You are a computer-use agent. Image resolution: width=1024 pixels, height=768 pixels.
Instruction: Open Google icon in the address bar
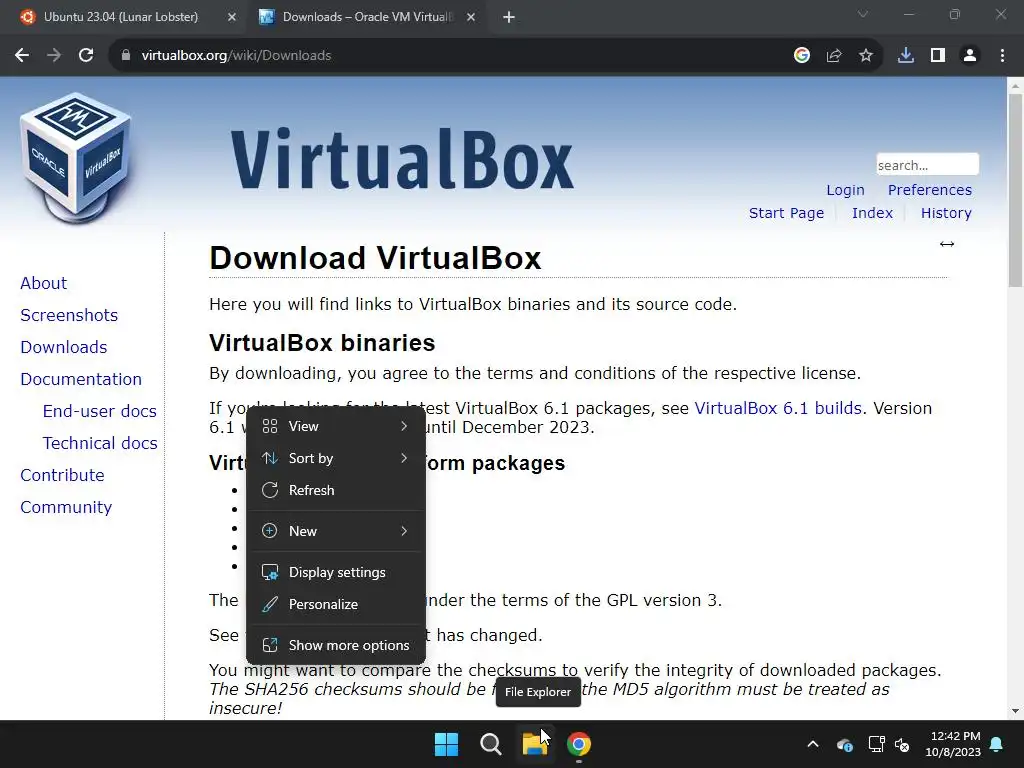[802, 56]
